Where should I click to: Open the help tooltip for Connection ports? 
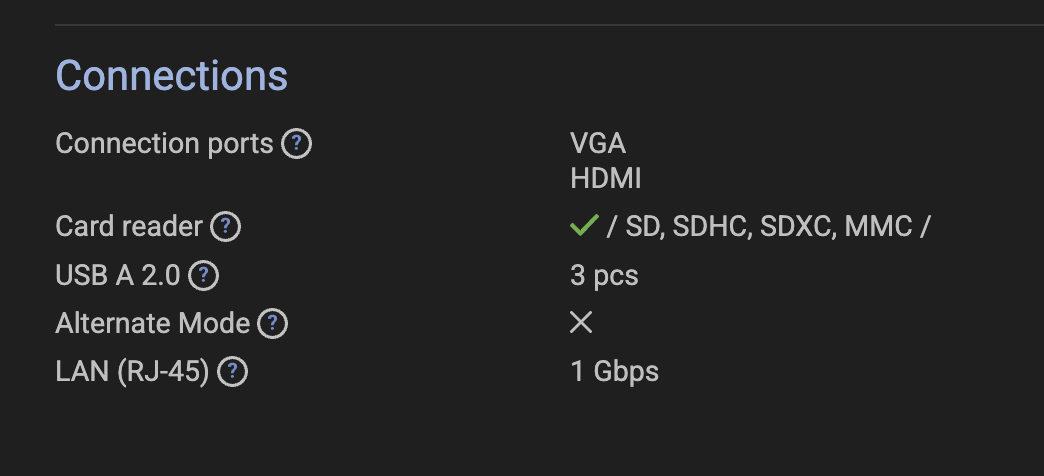[296, 144]
